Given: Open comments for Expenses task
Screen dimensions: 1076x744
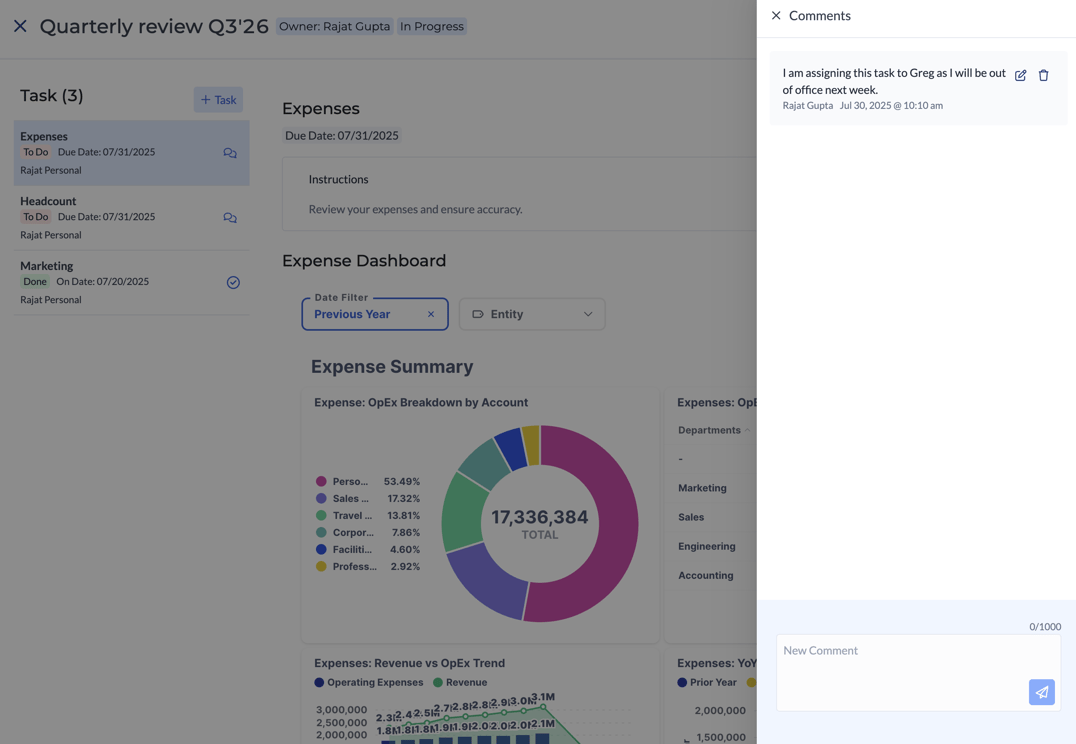Looking at the screenshot, I should click(230, 153).
